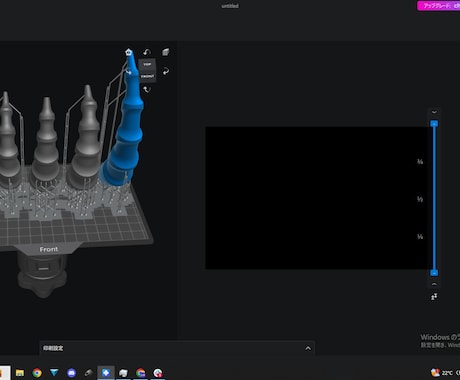
Task: Click the Front label on the build plate
Action: (49, 249)
